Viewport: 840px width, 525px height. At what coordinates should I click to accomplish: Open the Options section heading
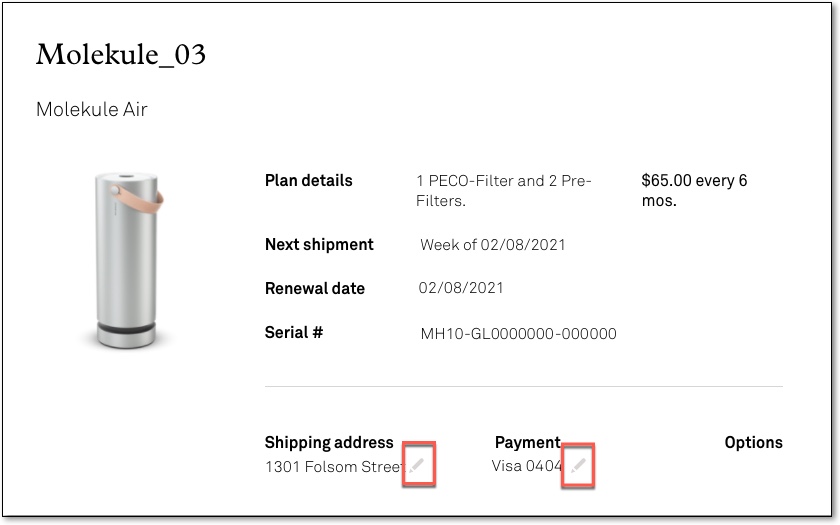point(753,442)
